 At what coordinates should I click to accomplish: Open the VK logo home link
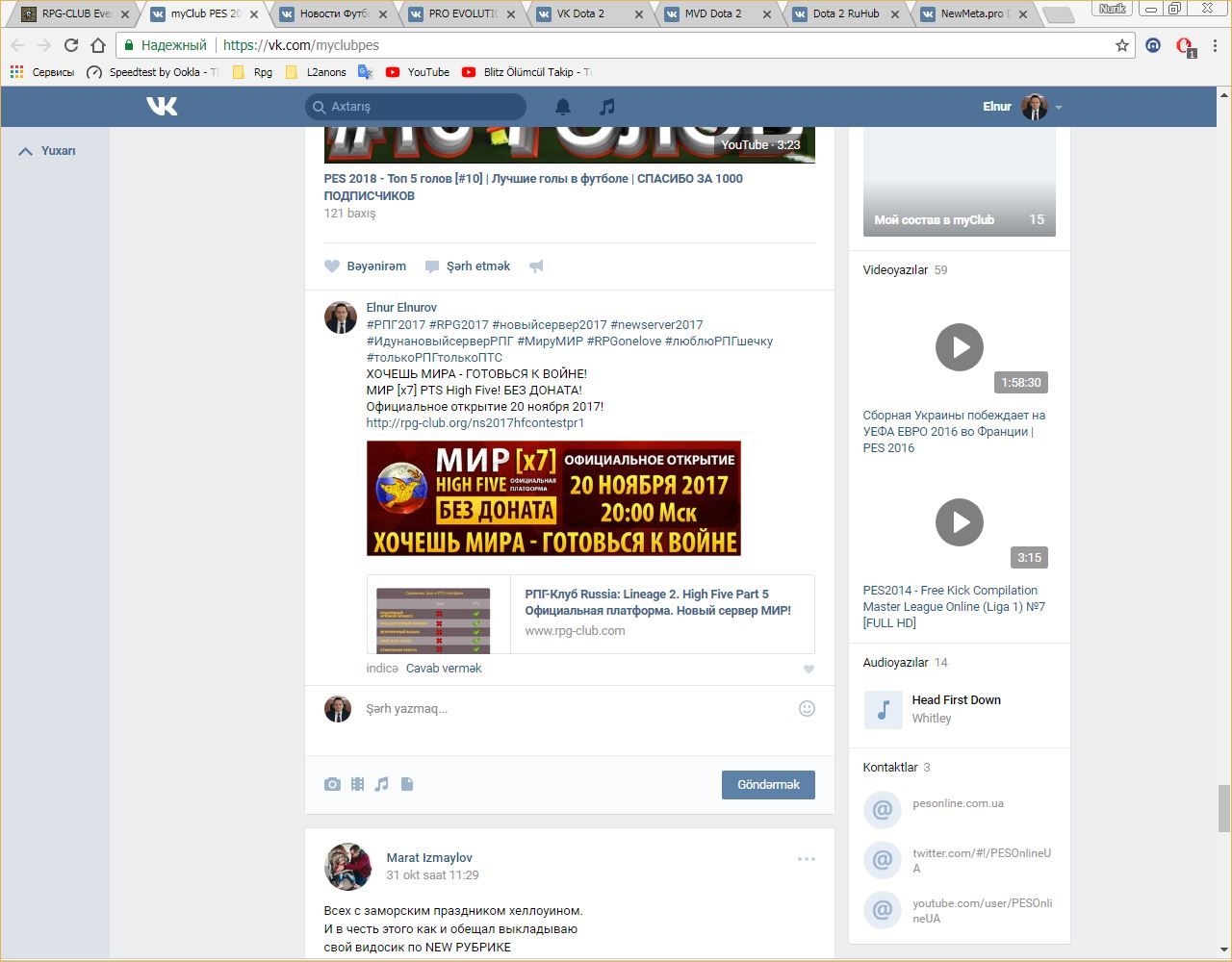162,106
